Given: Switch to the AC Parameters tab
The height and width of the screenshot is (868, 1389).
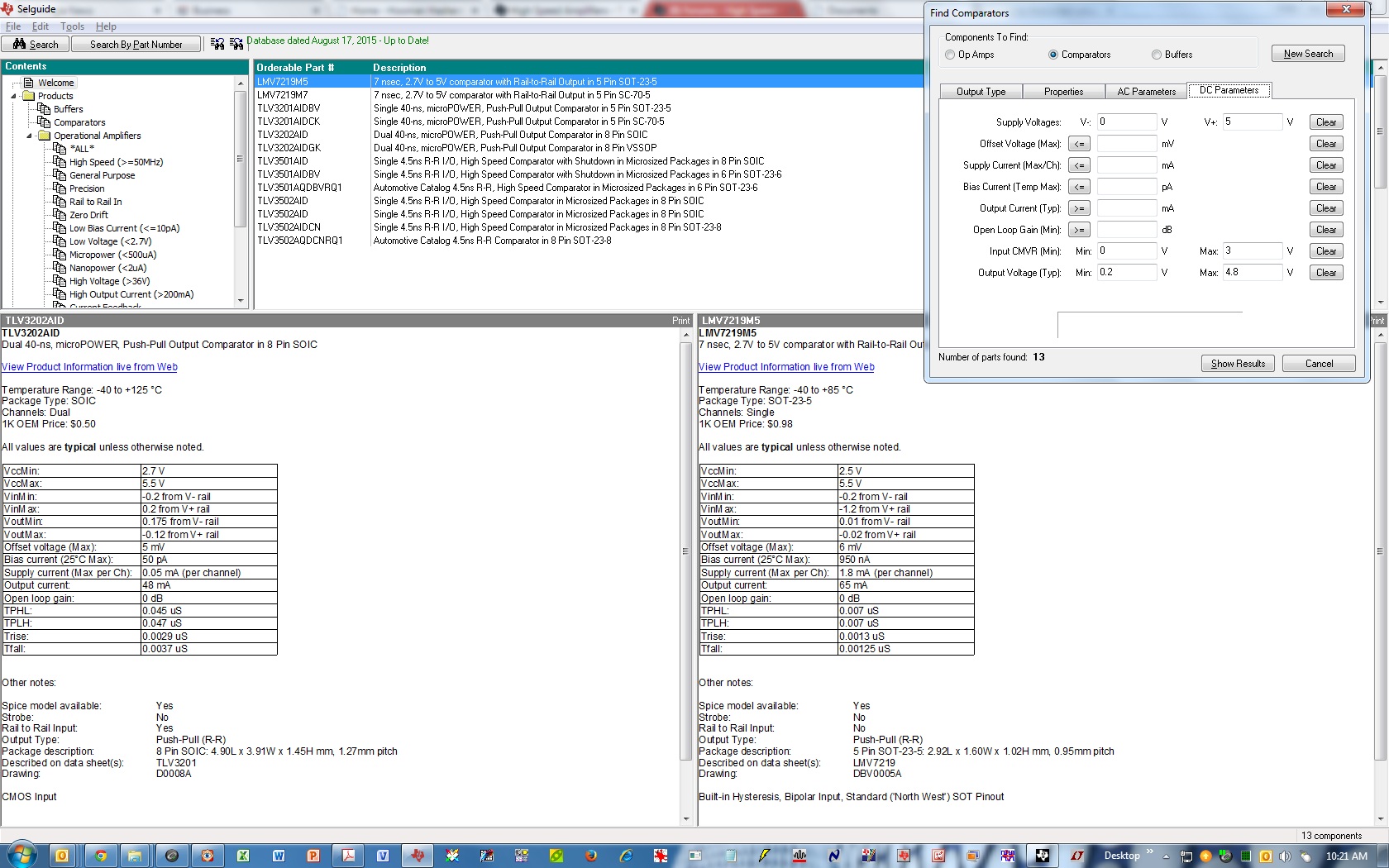Looking at the screenshot, I should pyautogui.click(x=1146, y=92).
